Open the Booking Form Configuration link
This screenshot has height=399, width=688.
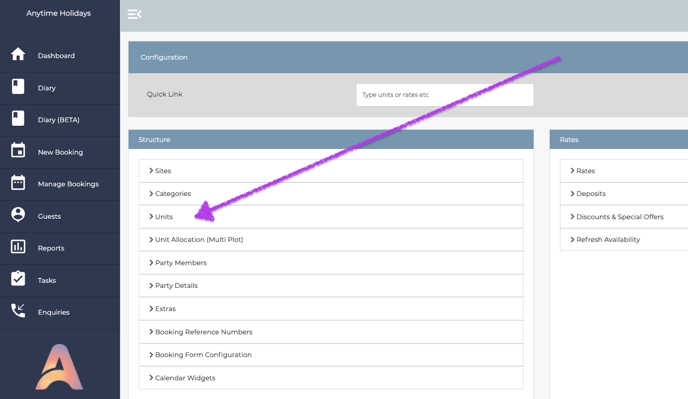(203, 355)
